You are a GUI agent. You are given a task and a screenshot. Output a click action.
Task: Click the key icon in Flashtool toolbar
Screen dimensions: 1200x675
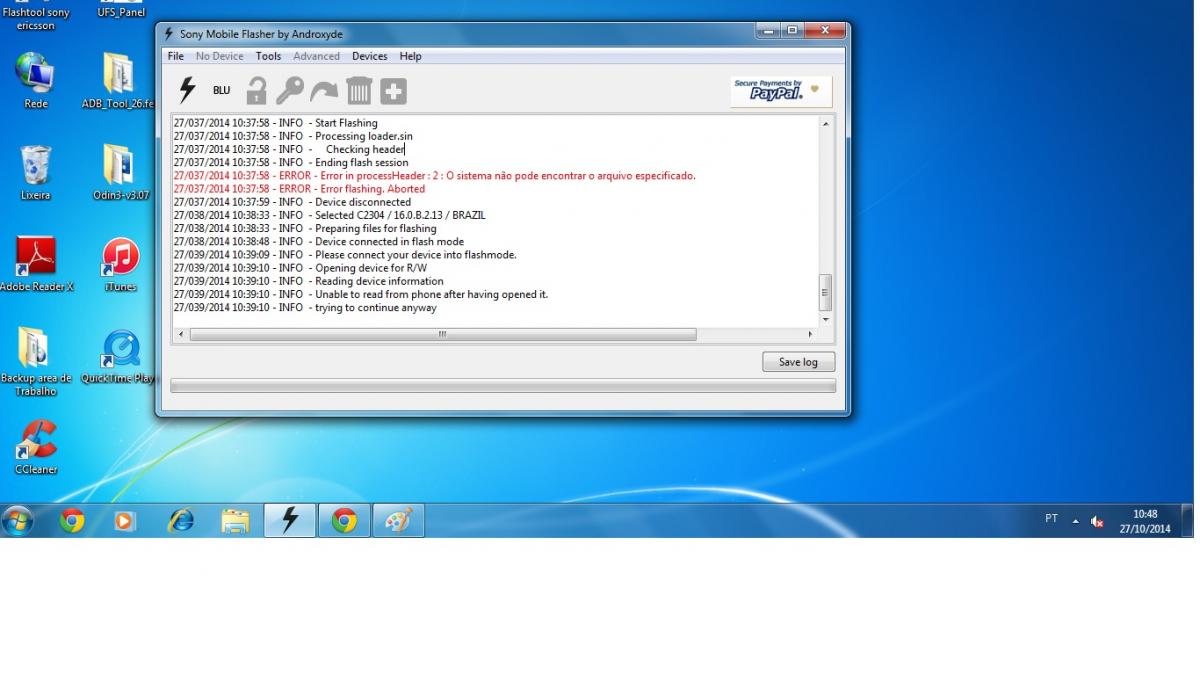pos(290,91)
